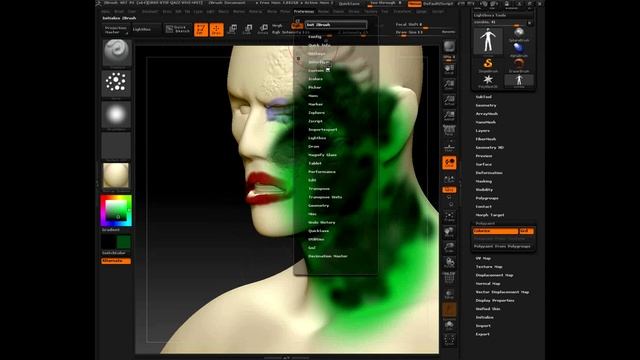Toggle Draw mode button

tap(217, 29)
